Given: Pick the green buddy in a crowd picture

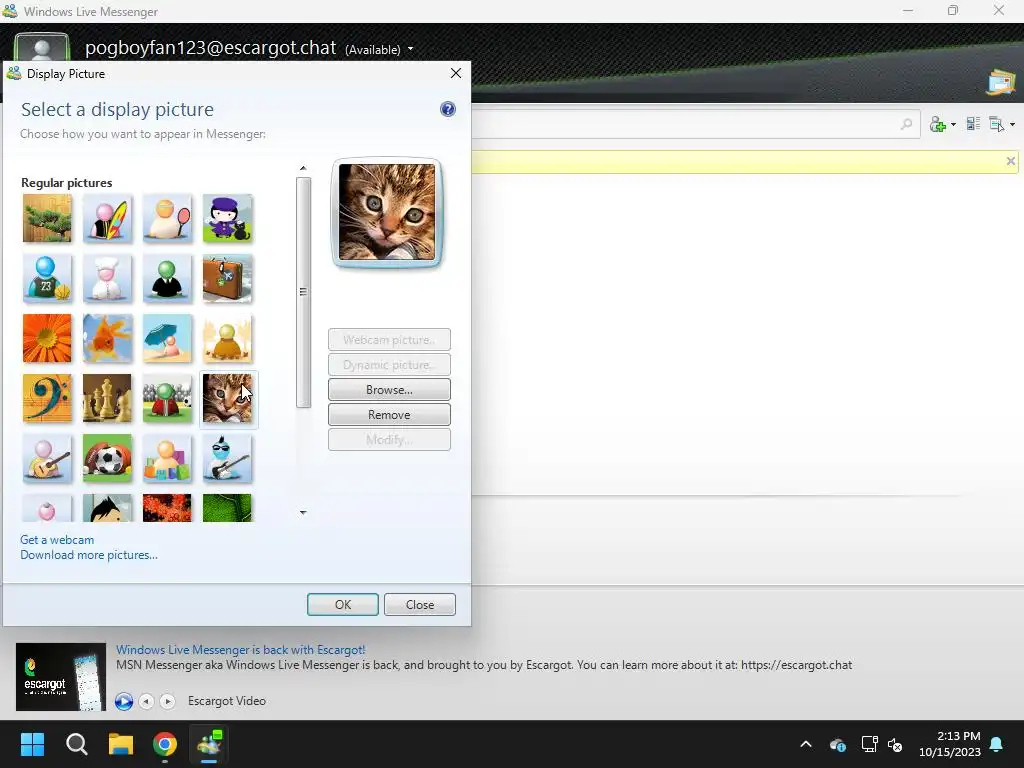Looking at the screenshot, I should tap(167, 398).
